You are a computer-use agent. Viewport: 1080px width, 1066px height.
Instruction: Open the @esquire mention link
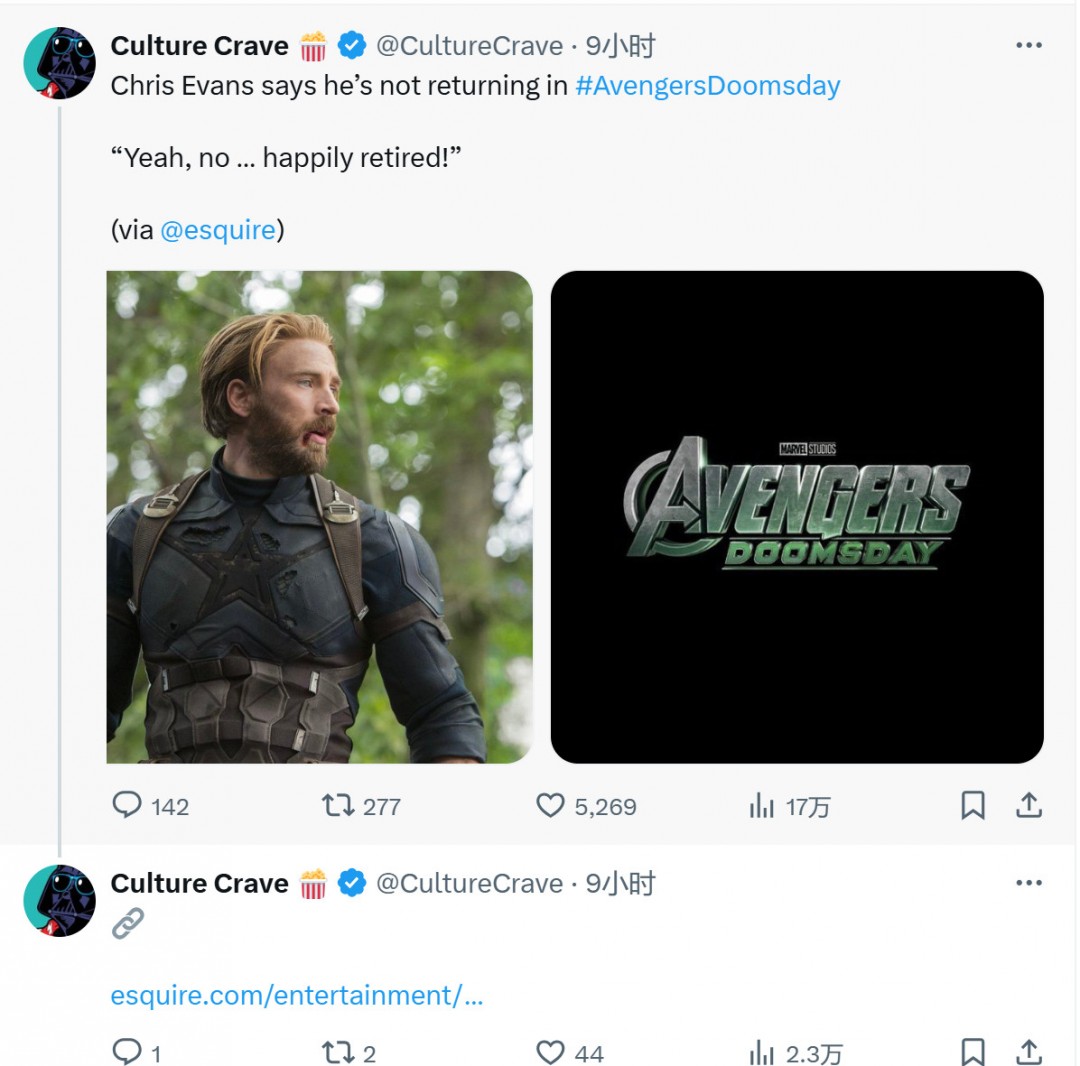(x=218, y=230)
